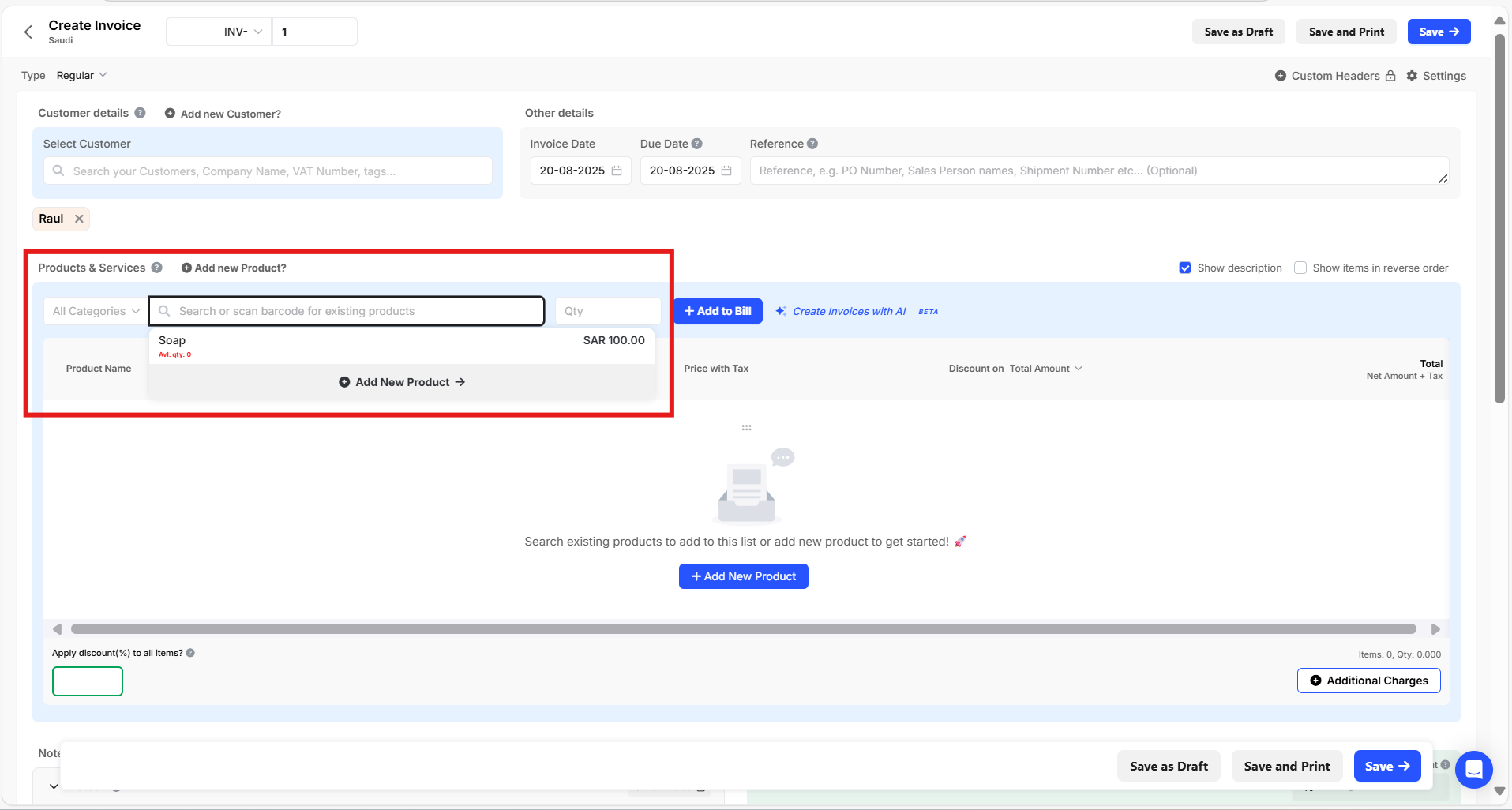This screenshot has height=810, width=1512.
Task: Click right arrow of horizontal table scrollbar
Action: click(1435, 629)
